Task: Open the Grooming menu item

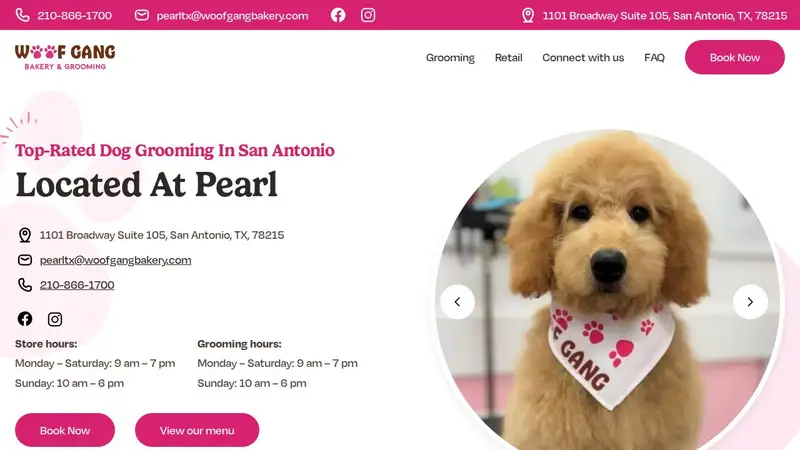Action: point(450,58)
